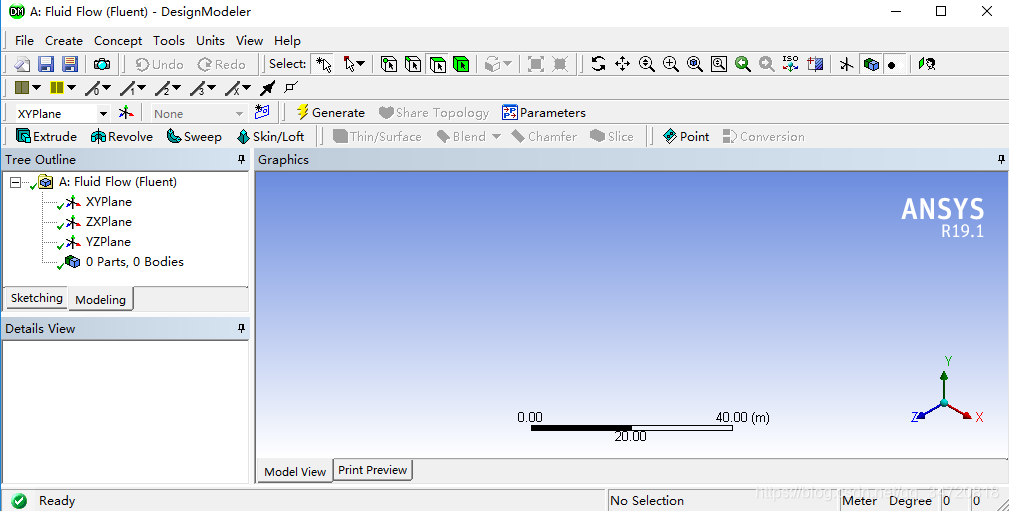Set the isometric ISO view
Image resolution: width=1009 pixels, height=511 pixels.
pos(790,64)
